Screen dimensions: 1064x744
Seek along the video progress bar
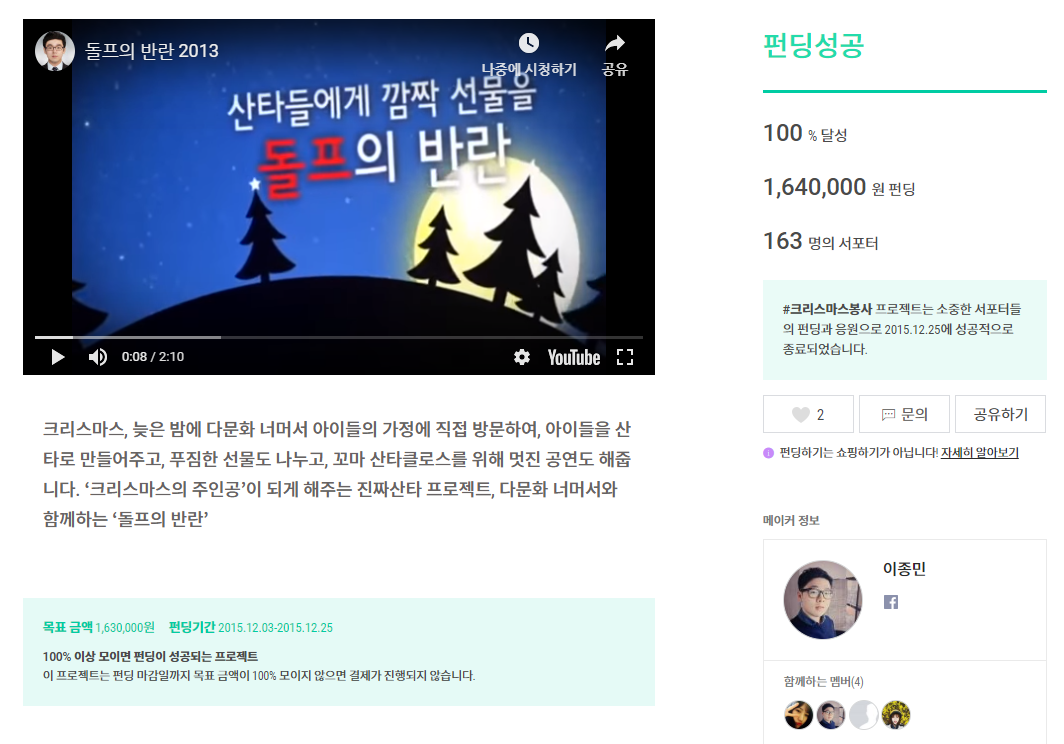pyautogui.click(x=339, y=337)
